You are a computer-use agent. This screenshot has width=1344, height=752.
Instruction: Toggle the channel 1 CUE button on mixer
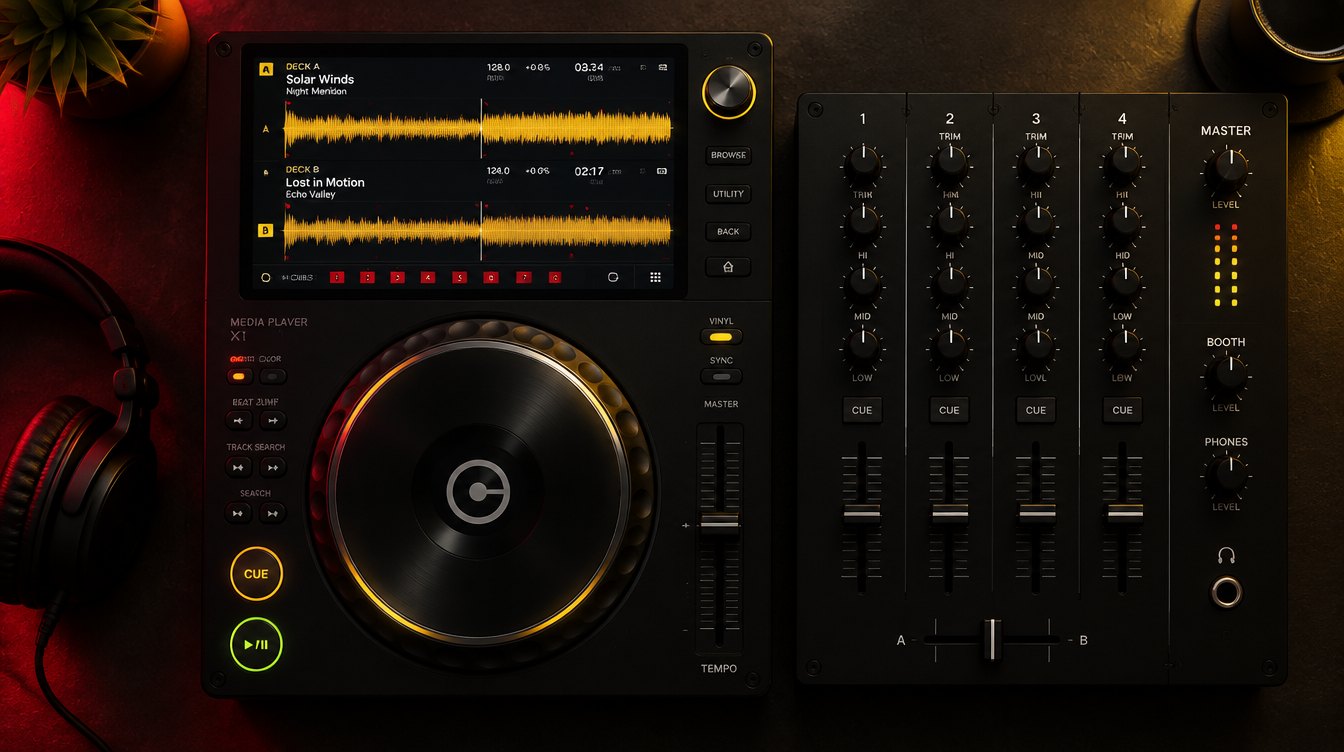[862, 410]
